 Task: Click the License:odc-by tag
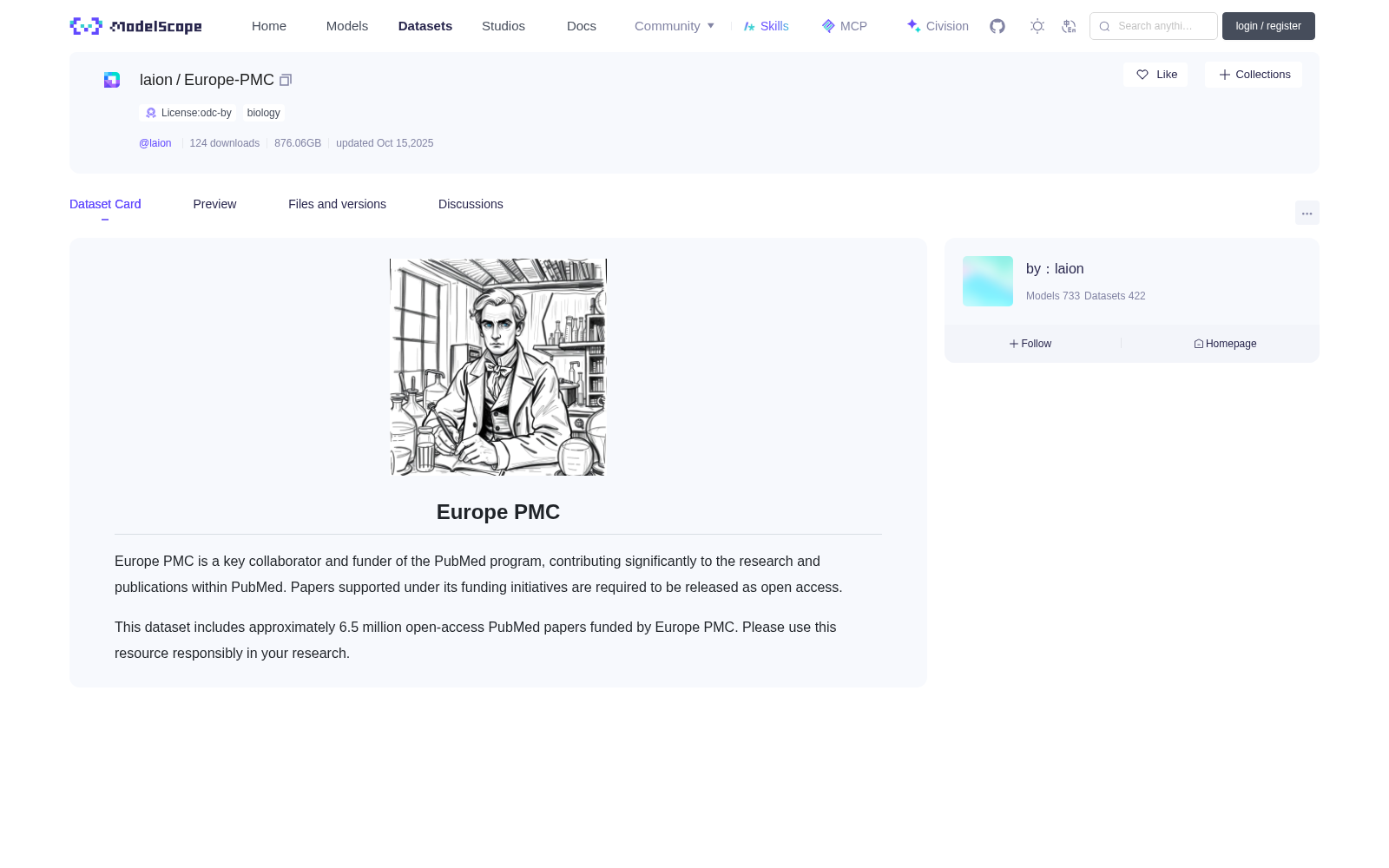[x=188, y=113]
